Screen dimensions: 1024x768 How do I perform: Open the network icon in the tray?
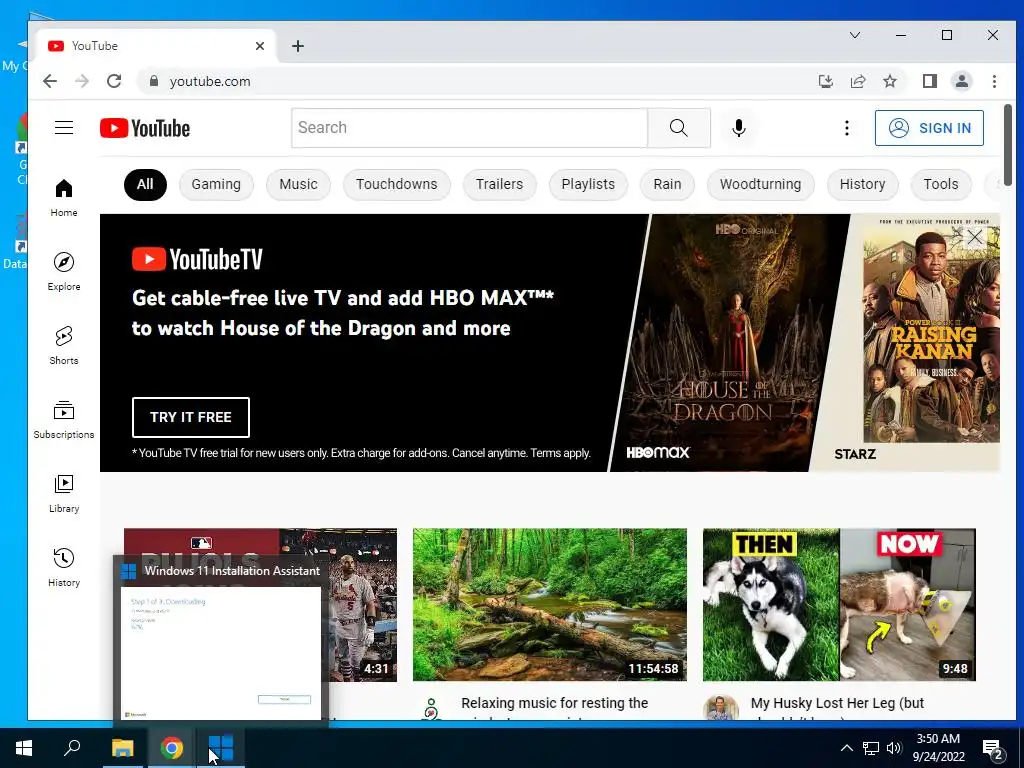click(871, 748)
